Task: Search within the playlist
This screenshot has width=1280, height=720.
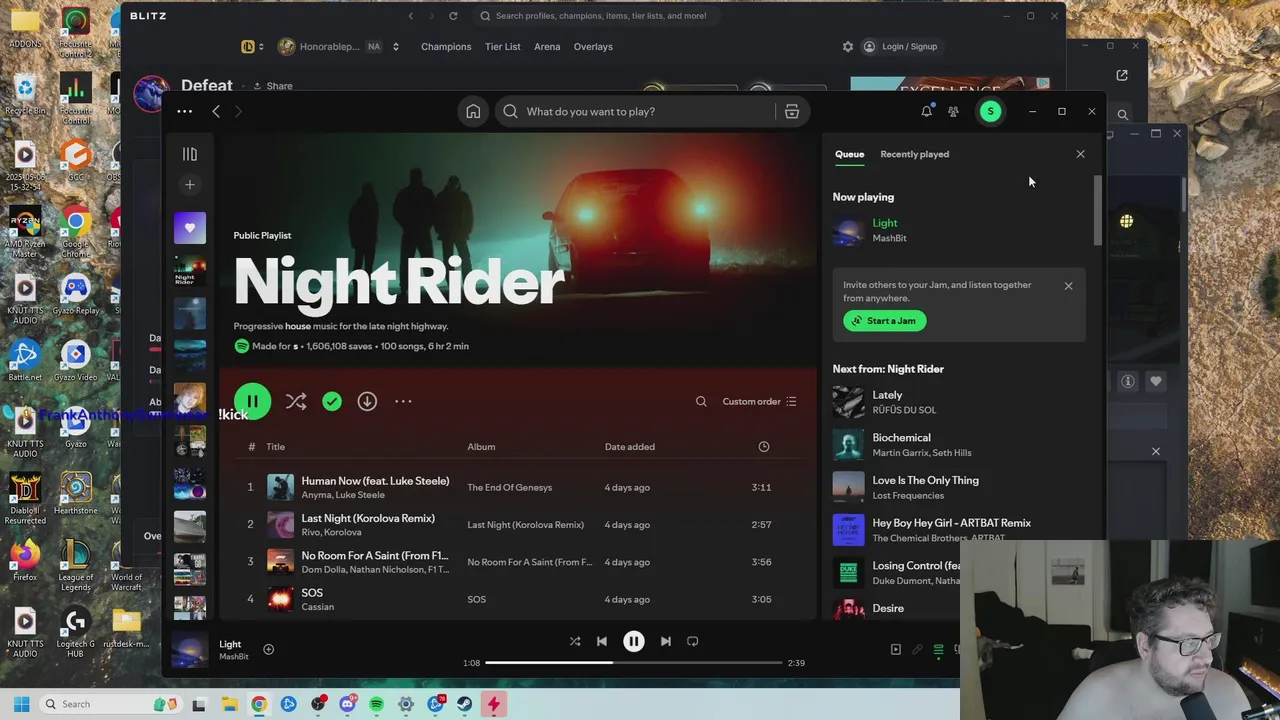Action: [x=701, y=401]
